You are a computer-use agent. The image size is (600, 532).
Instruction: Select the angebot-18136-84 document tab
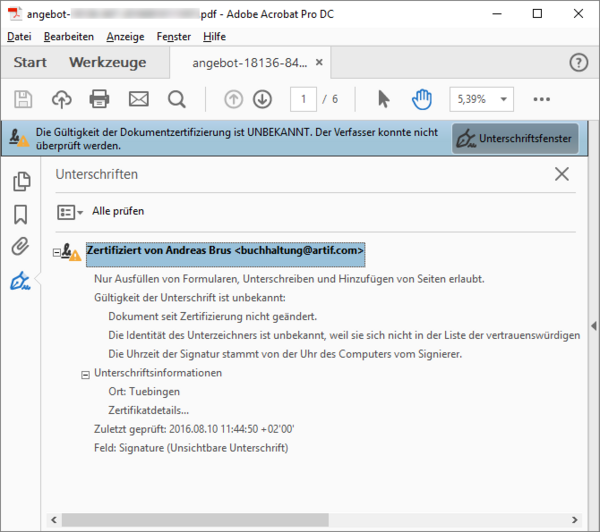pos(249,63)
